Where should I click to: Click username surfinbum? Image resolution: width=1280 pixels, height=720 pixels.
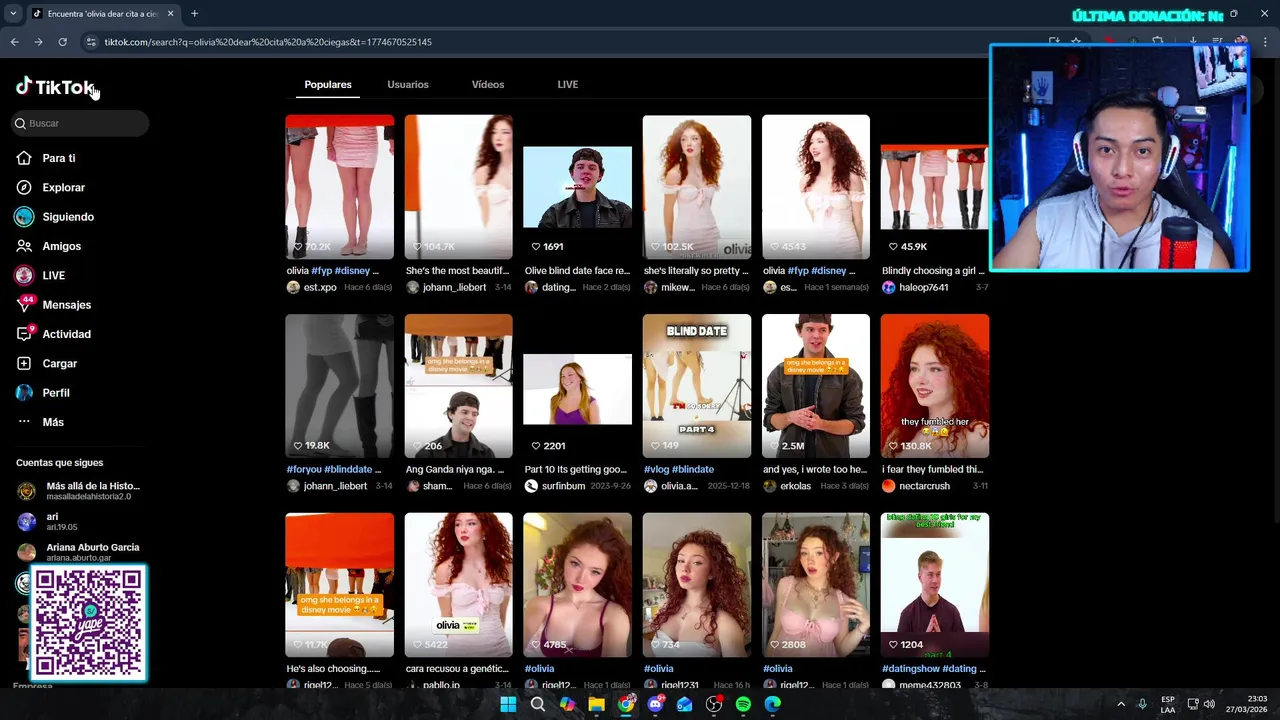click(563, 486)
